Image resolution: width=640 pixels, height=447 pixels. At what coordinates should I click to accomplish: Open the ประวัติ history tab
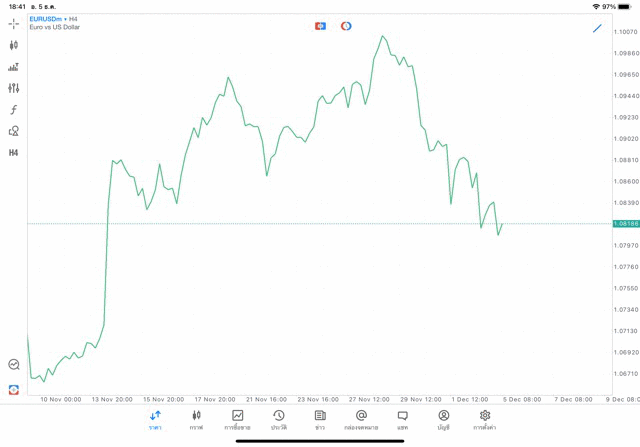(x=278, y=420)
